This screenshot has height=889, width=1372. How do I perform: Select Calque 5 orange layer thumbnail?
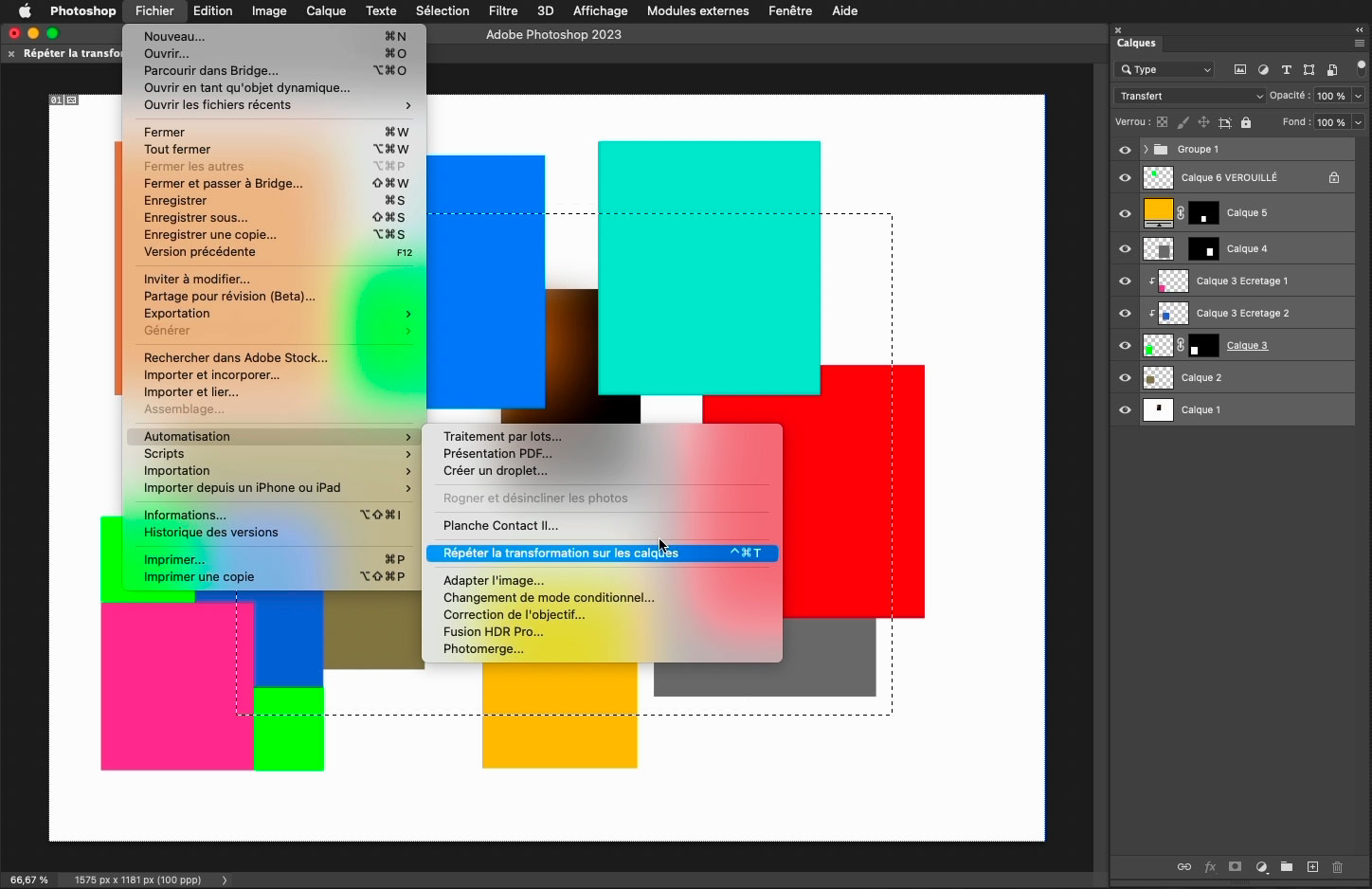pyautogui.click(x=1158, y=213)
